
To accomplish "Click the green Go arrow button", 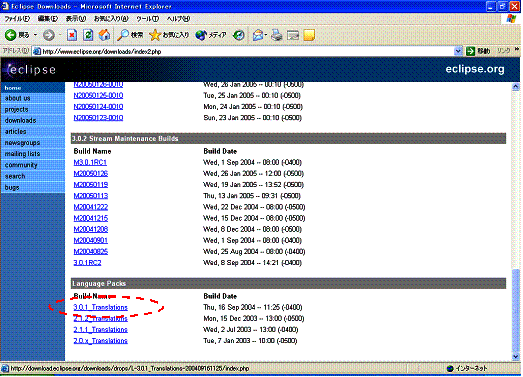I will tap(470, 51).
